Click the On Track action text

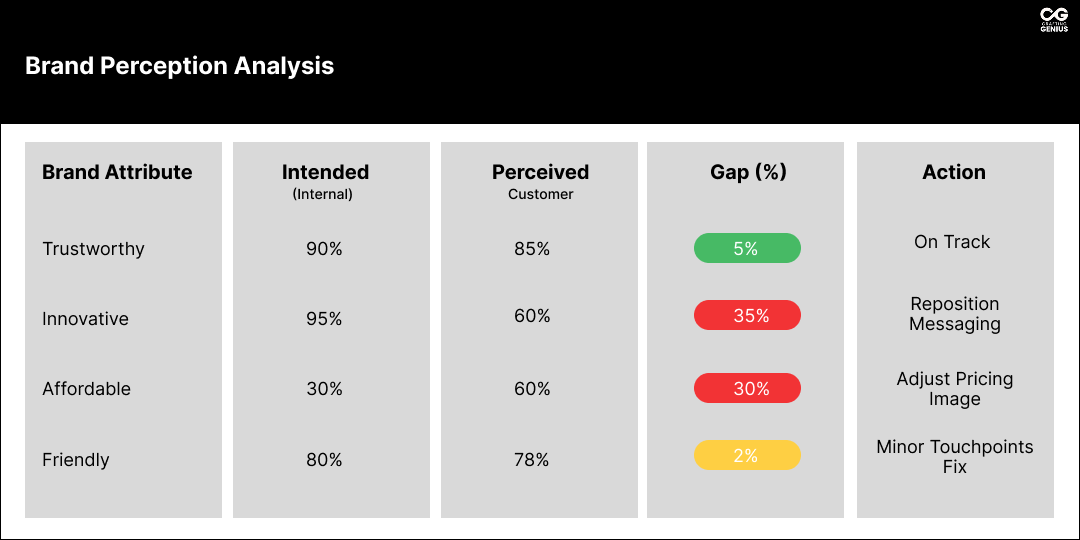coord(952,242)
